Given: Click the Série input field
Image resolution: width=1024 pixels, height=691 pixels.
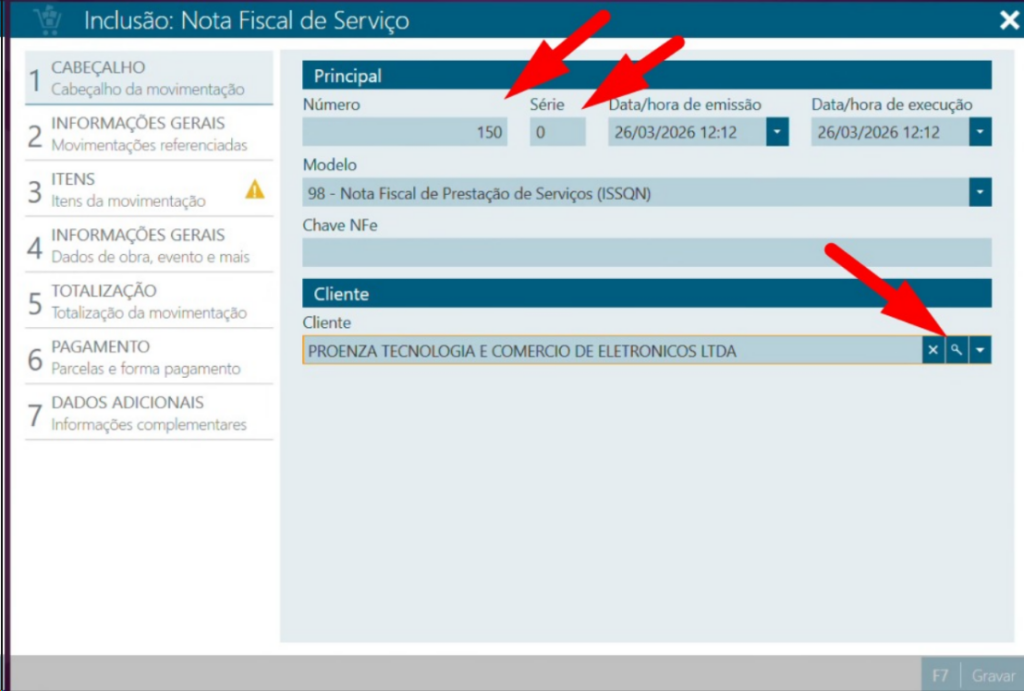Looking at the screenshot, I should click(557, 132).
